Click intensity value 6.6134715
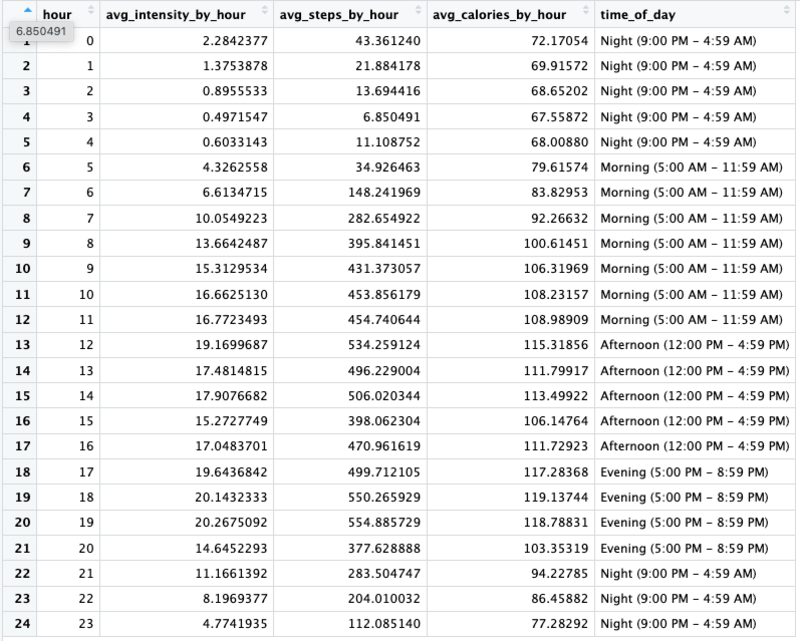This screenshot has width=800, height=641. (x=235, y=192)
